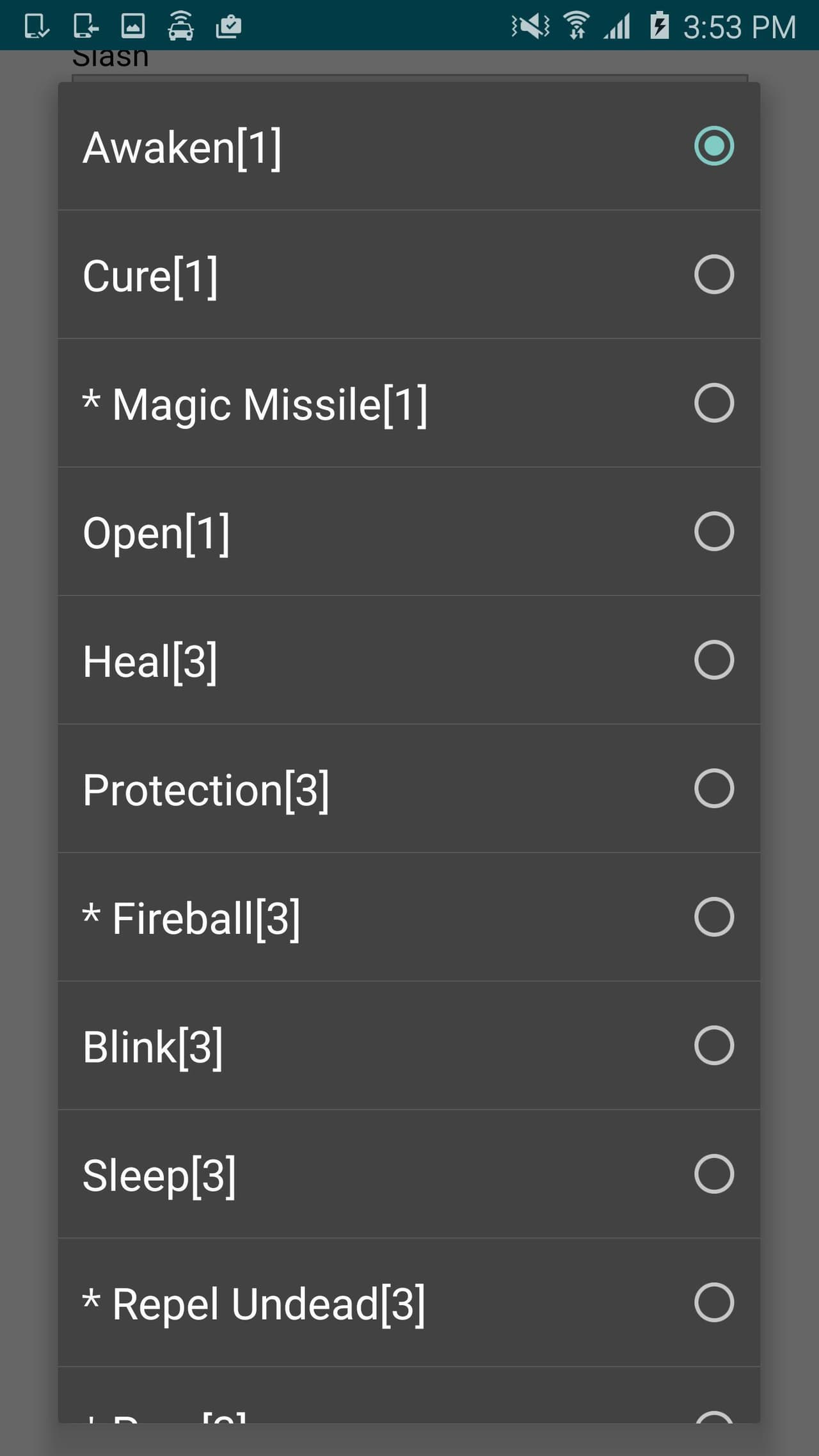Tap the car mode notification icon

(x=180, y=26)
